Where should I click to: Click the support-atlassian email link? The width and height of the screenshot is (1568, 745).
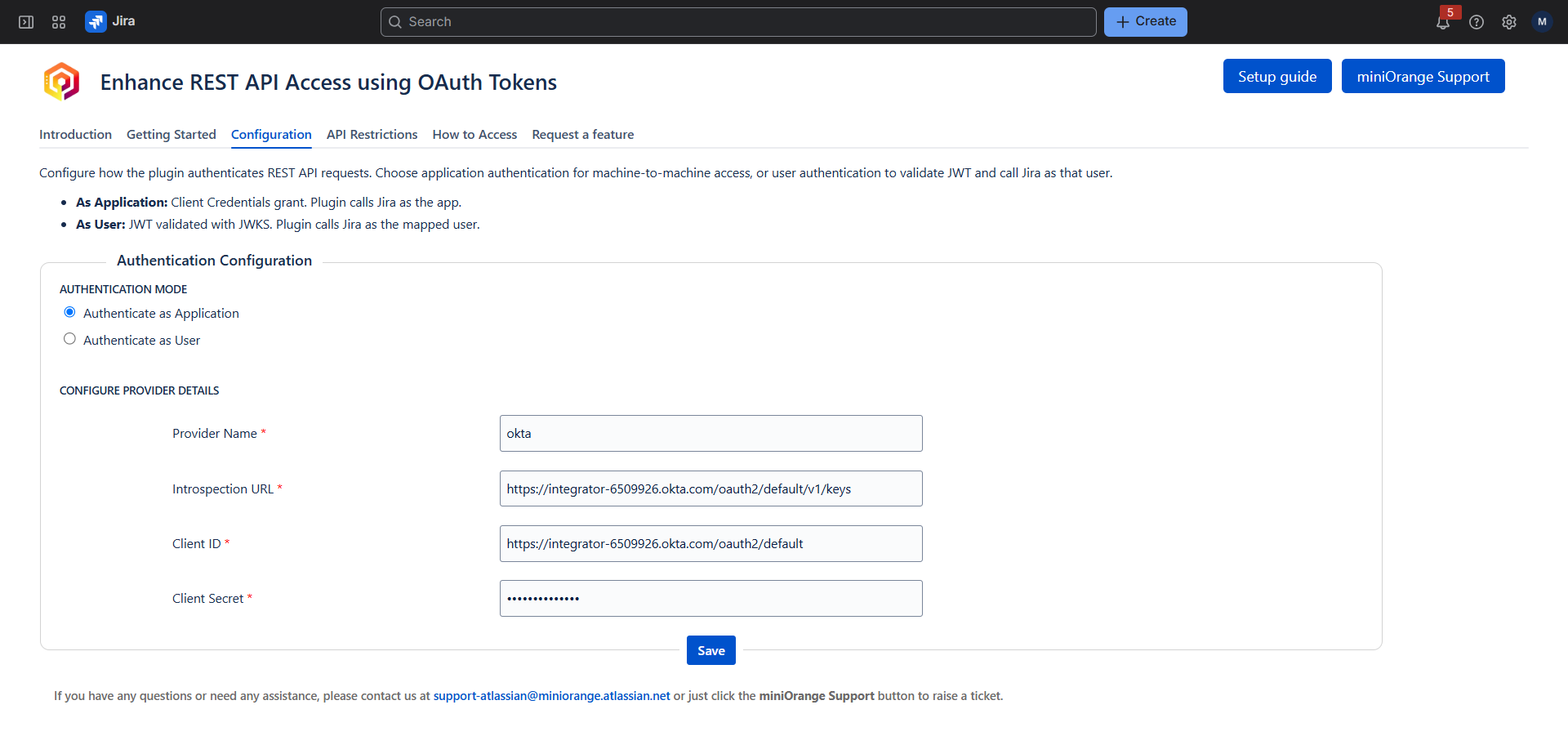click(551, 696)
